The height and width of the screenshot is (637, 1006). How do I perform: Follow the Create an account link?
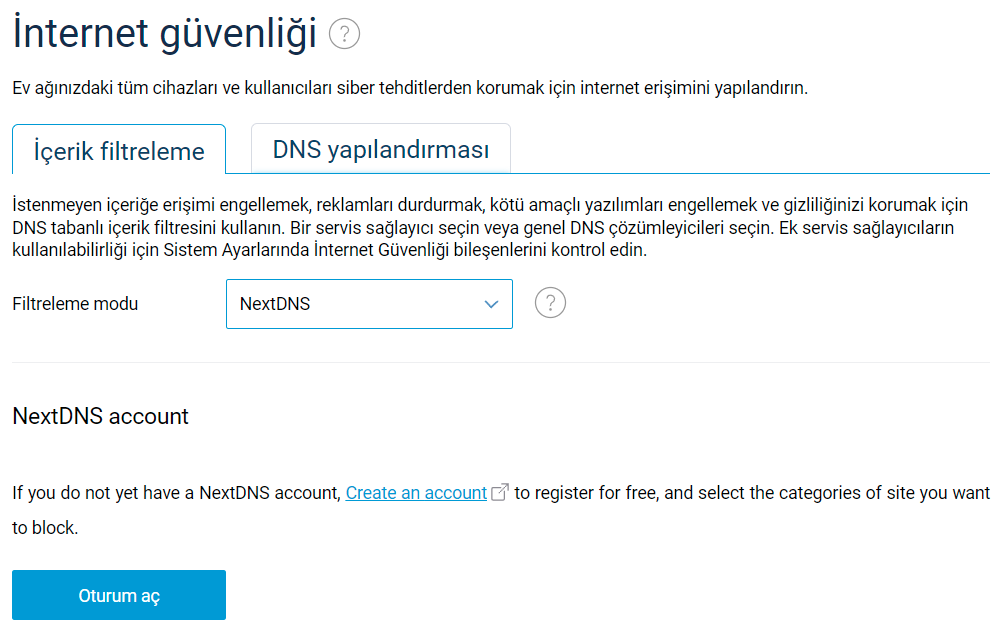(416, 493)
